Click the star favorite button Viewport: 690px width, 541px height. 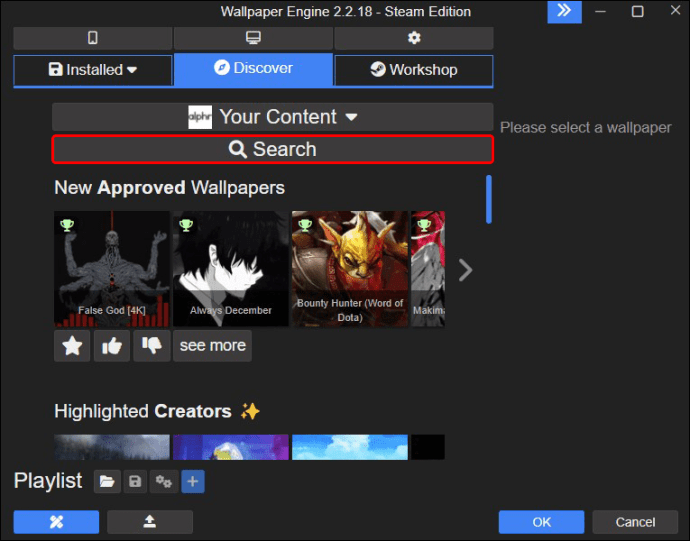click(x=72, y=346)
